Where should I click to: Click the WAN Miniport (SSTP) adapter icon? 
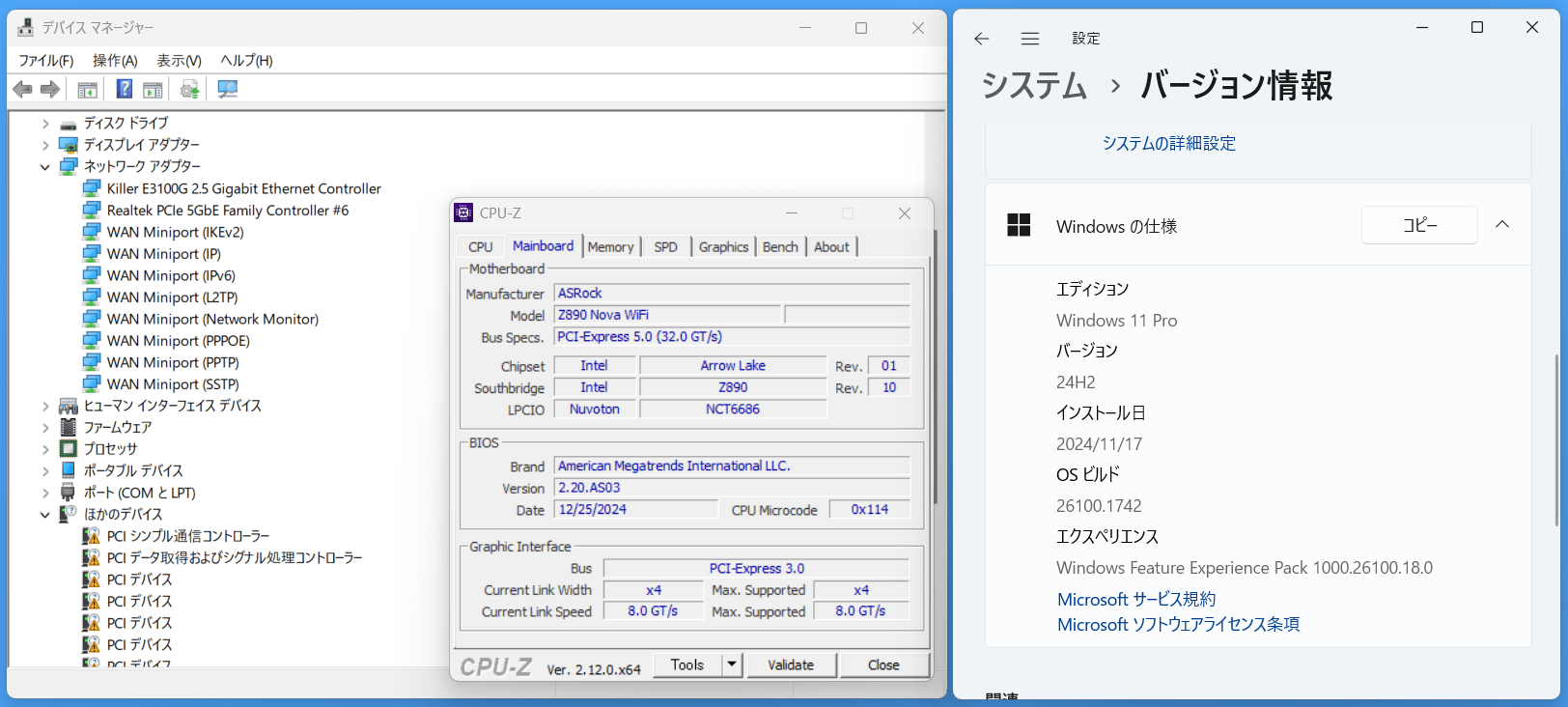point(92,383)
